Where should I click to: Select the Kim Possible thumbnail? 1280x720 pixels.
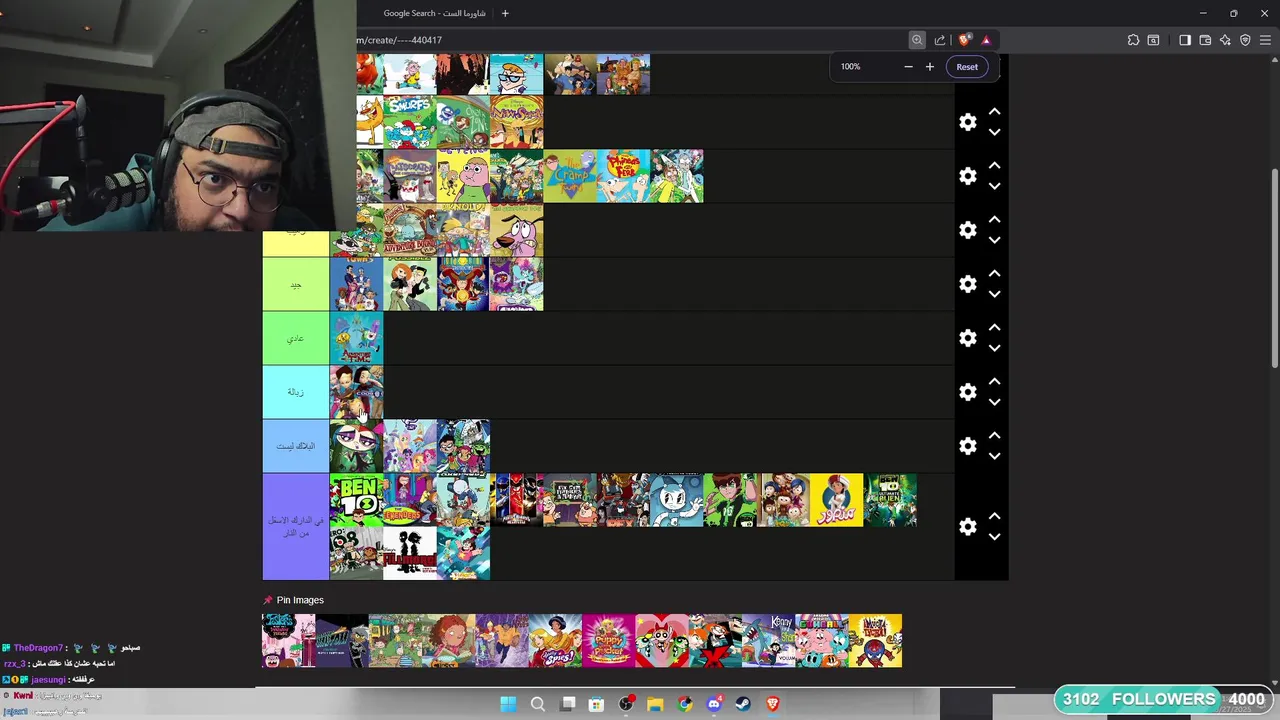410,284
